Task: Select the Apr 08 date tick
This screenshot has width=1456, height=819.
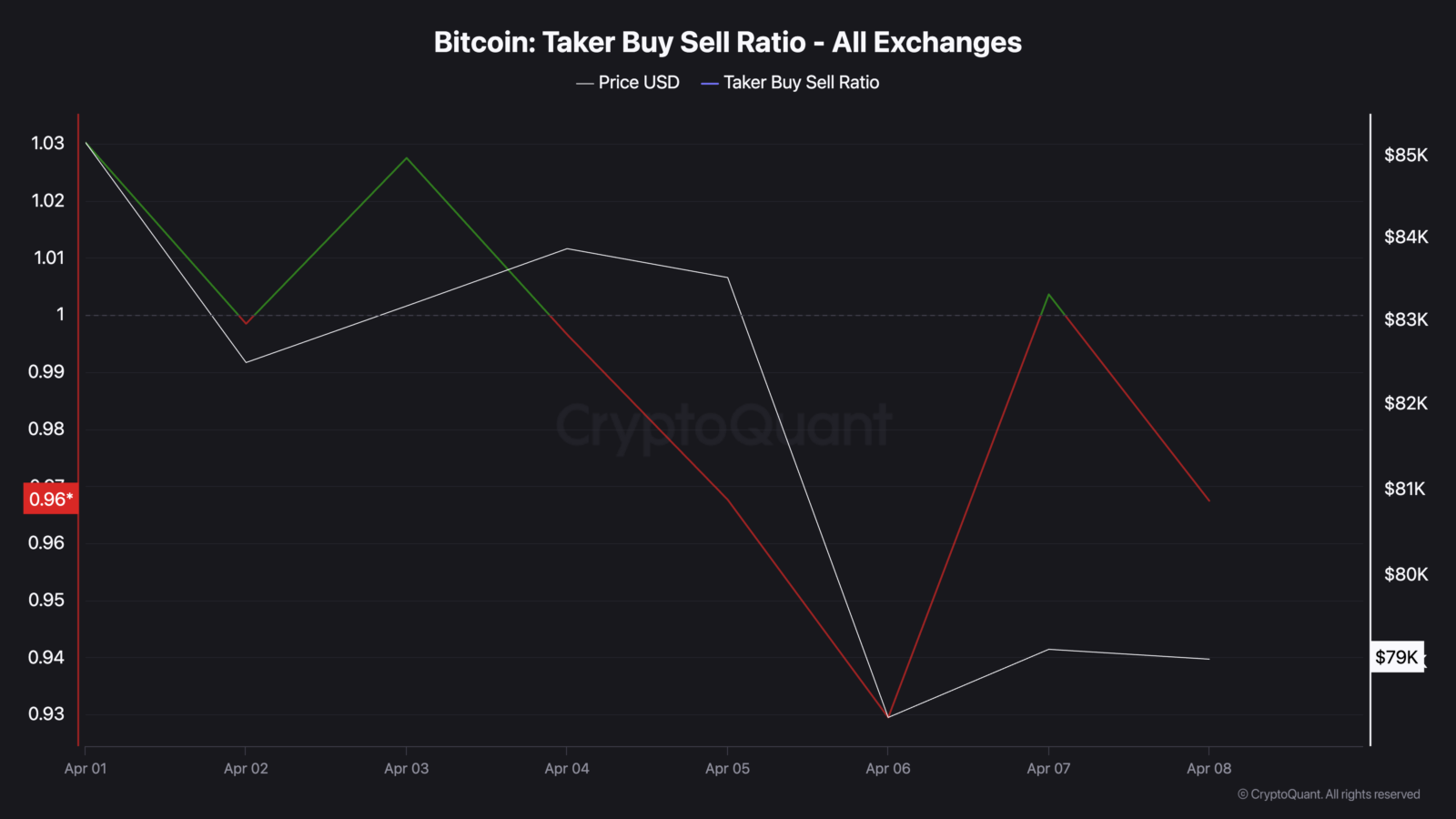Action: [1208, 768]
